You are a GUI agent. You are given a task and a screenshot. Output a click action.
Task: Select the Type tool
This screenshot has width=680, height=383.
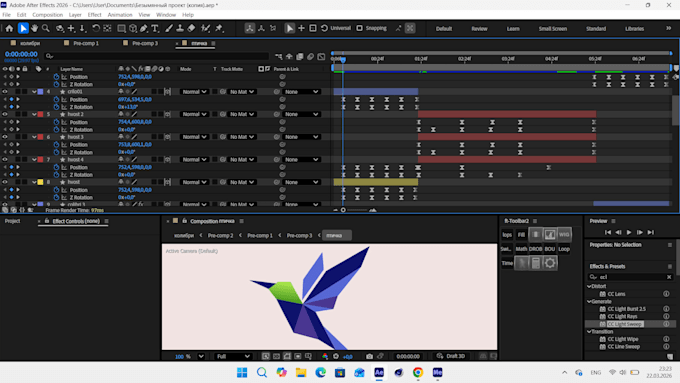tap(155, 29)
